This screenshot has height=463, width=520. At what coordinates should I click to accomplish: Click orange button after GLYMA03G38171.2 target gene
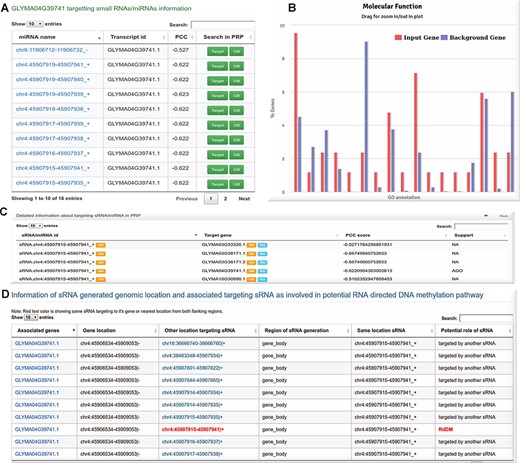(251, 262)
